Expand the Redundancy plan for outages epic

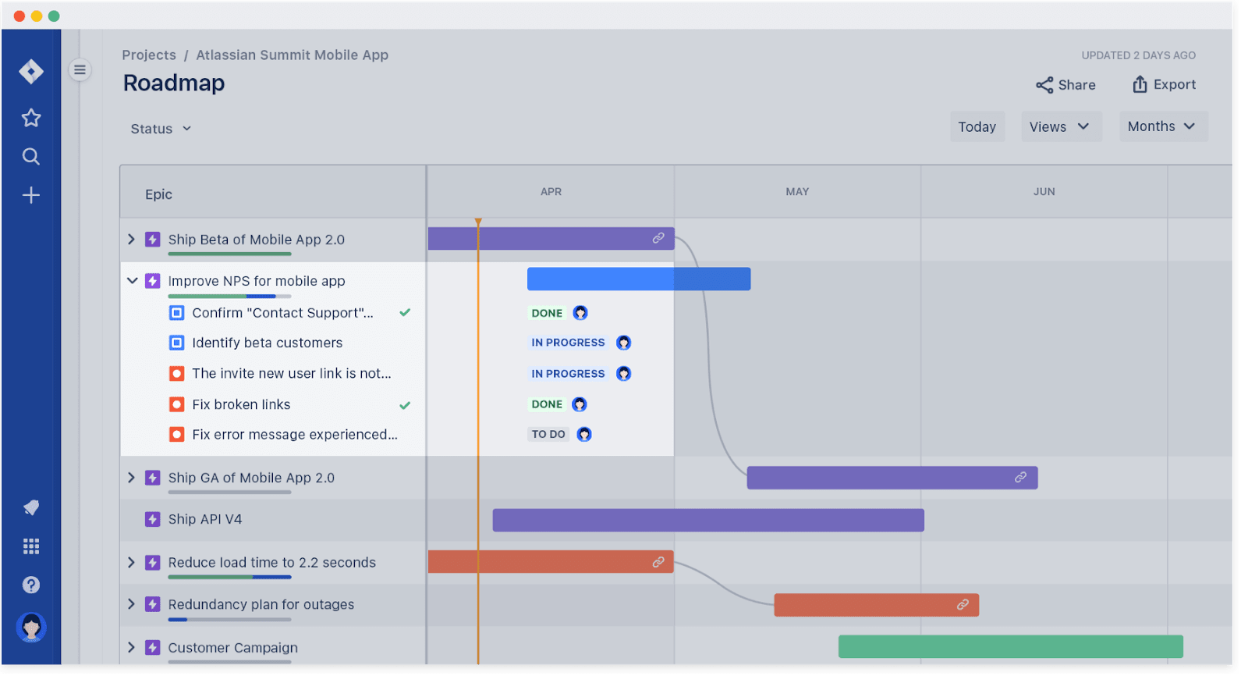131,604
